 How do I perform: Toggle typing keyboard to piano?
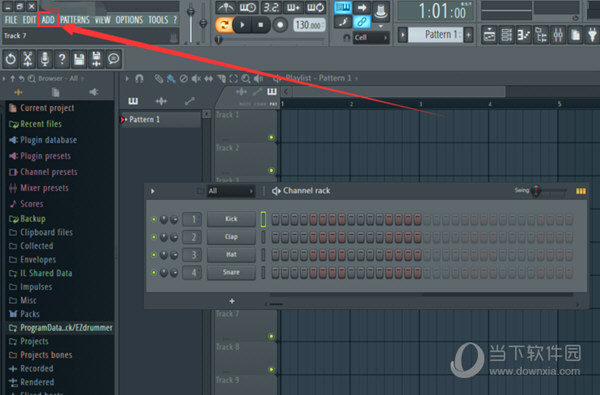tap(342, 7)
